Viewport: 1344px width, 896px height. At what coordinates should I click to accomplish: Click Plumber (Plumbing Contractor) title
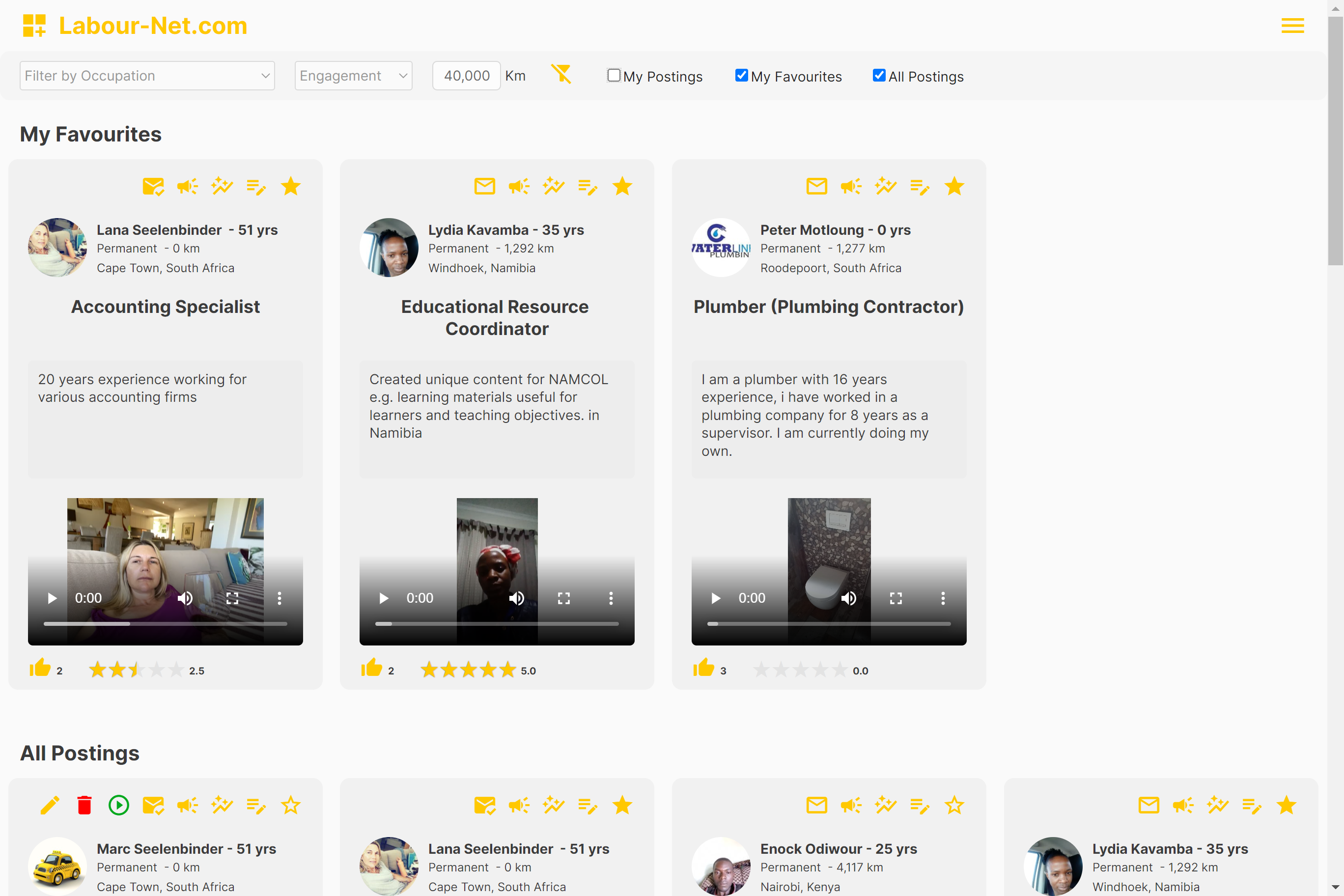click(829, 307)
